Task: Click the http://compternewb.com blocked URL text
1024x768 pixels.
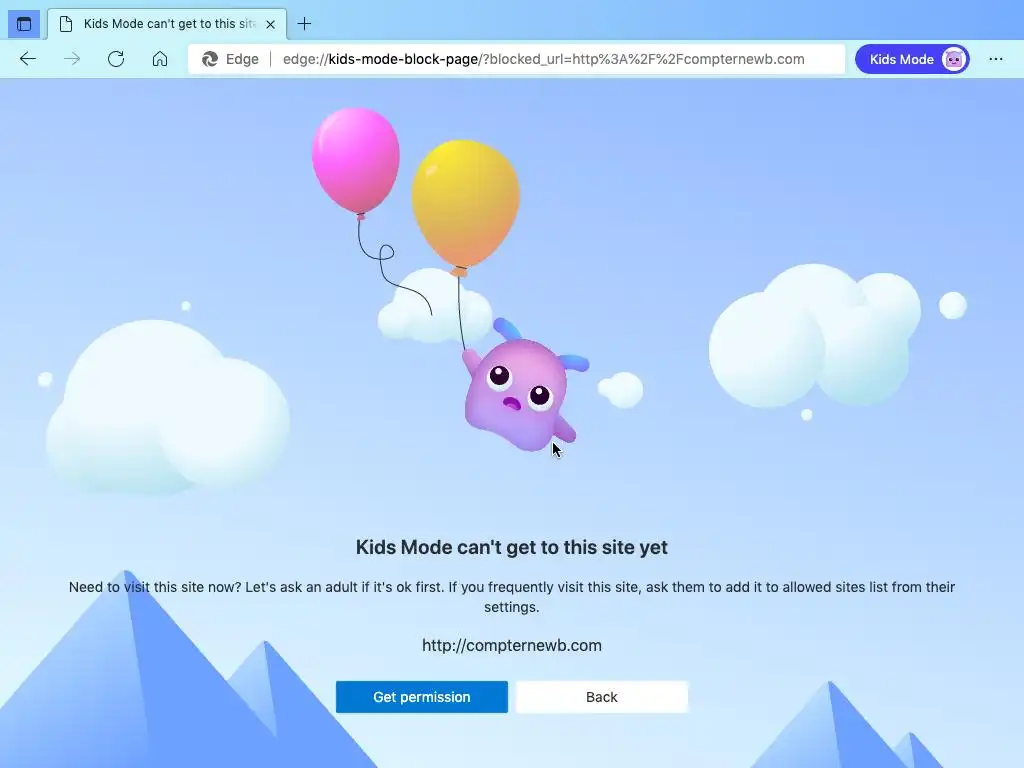Action: [511, 645]
